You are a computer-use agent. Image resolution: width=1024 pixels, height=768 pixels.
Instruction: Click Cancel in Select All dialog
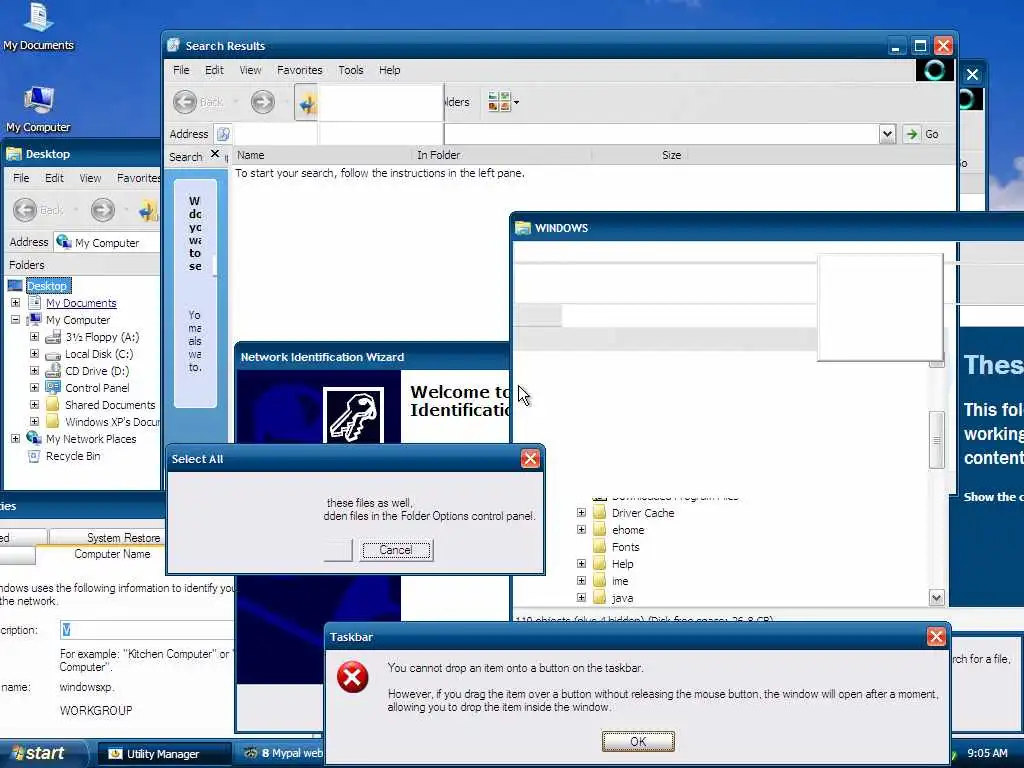coord(396,550)
